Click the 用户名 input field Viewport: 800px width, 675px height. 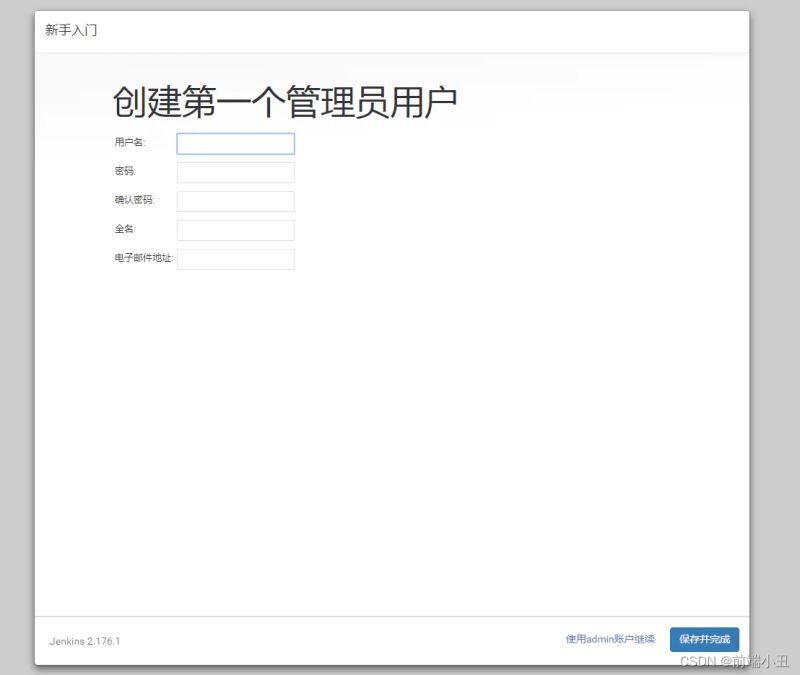click(x=234, y=144)
